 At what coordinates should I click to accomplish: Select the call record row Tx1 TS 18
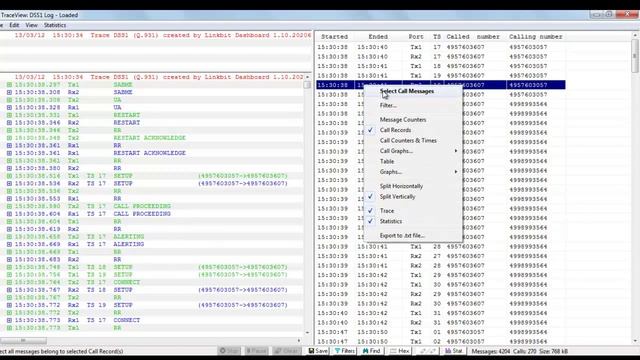click(x=441, y=66)
